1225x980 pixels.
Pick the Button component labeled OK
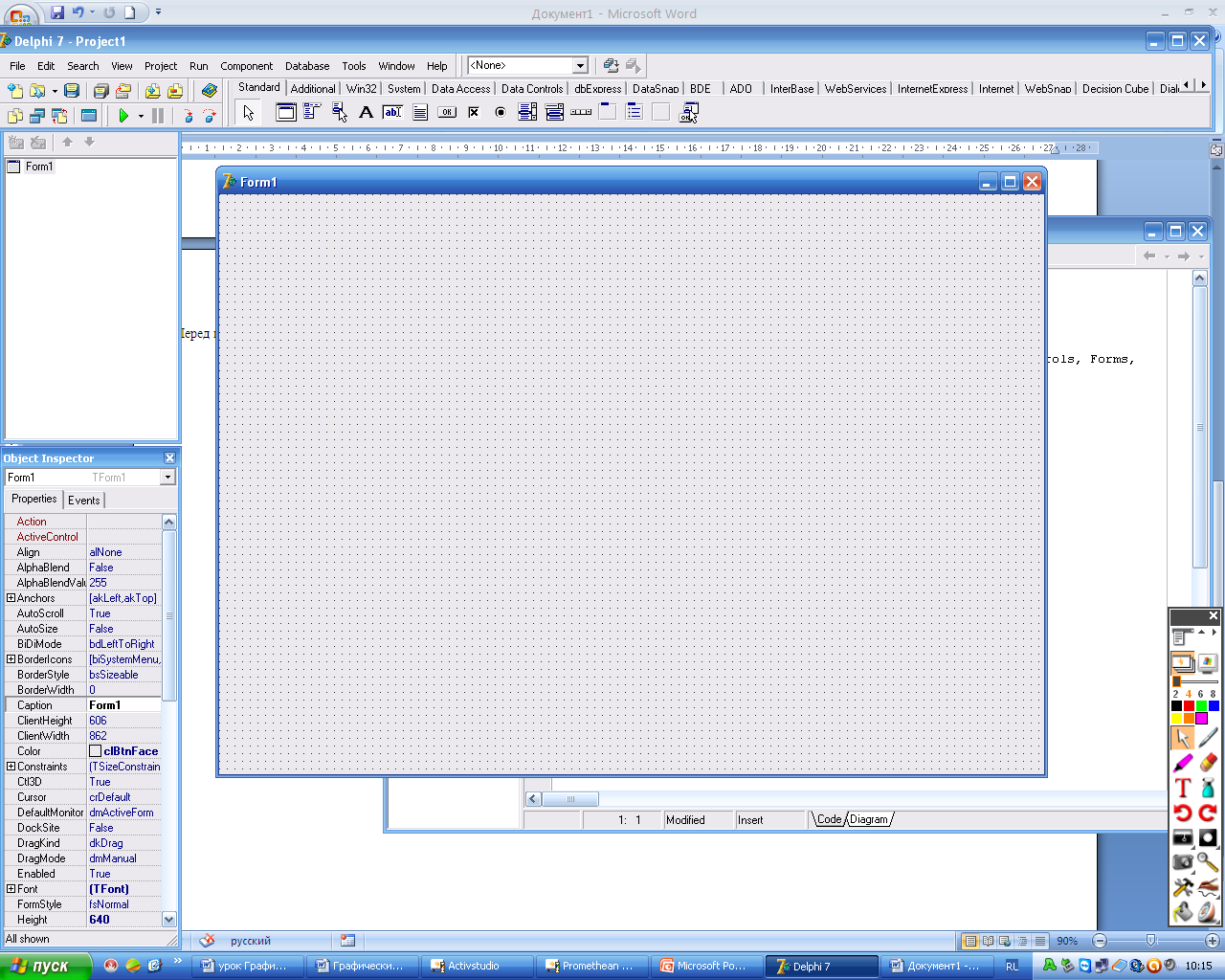[x=447, y=112]
